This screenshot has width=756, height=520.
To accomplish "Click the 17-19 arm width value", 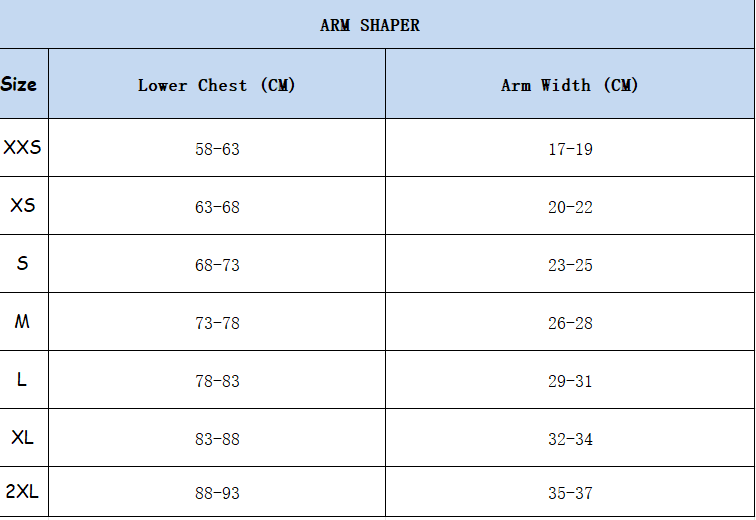I will 570,149.
